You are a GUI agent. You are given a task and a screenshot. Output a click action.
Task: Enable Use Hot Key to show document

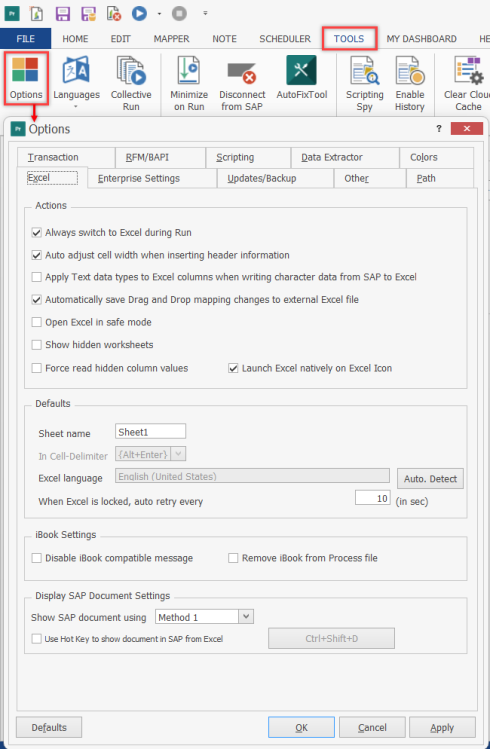(36, 639)
